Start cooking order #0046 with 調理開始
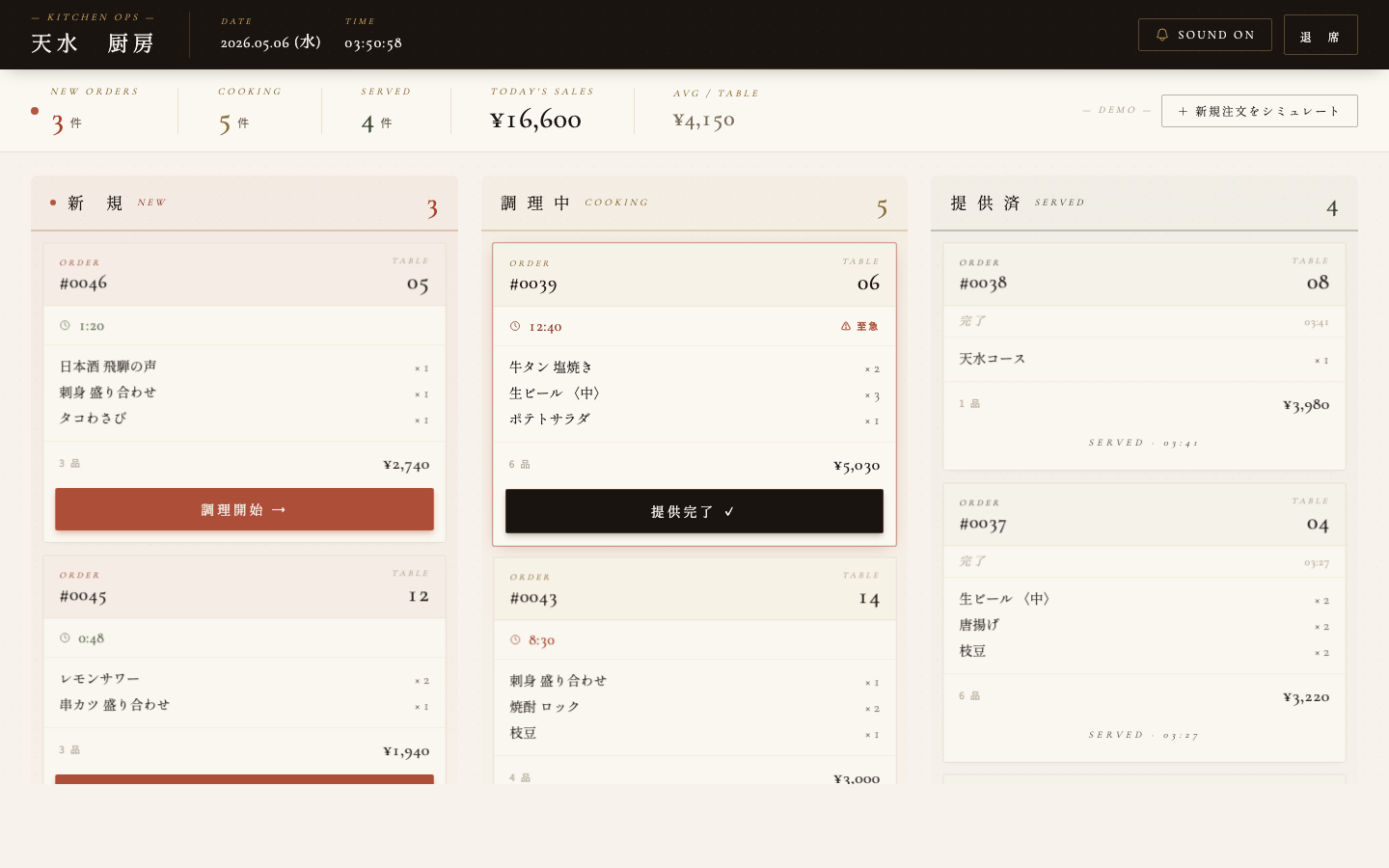The height and width of the screenshot is (868, 1389). tap(244, 509)
